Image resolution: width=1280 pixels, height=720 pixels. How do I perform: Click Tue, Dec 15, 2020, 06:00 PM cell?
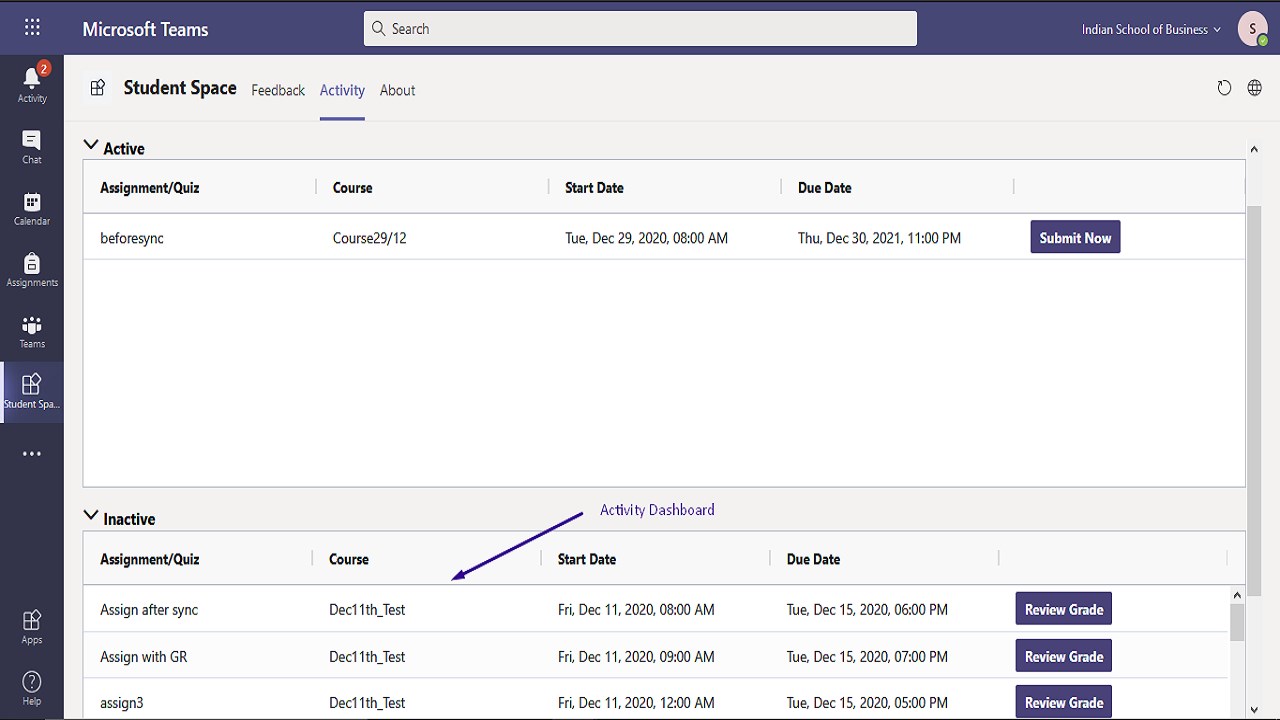click(867, 610)
